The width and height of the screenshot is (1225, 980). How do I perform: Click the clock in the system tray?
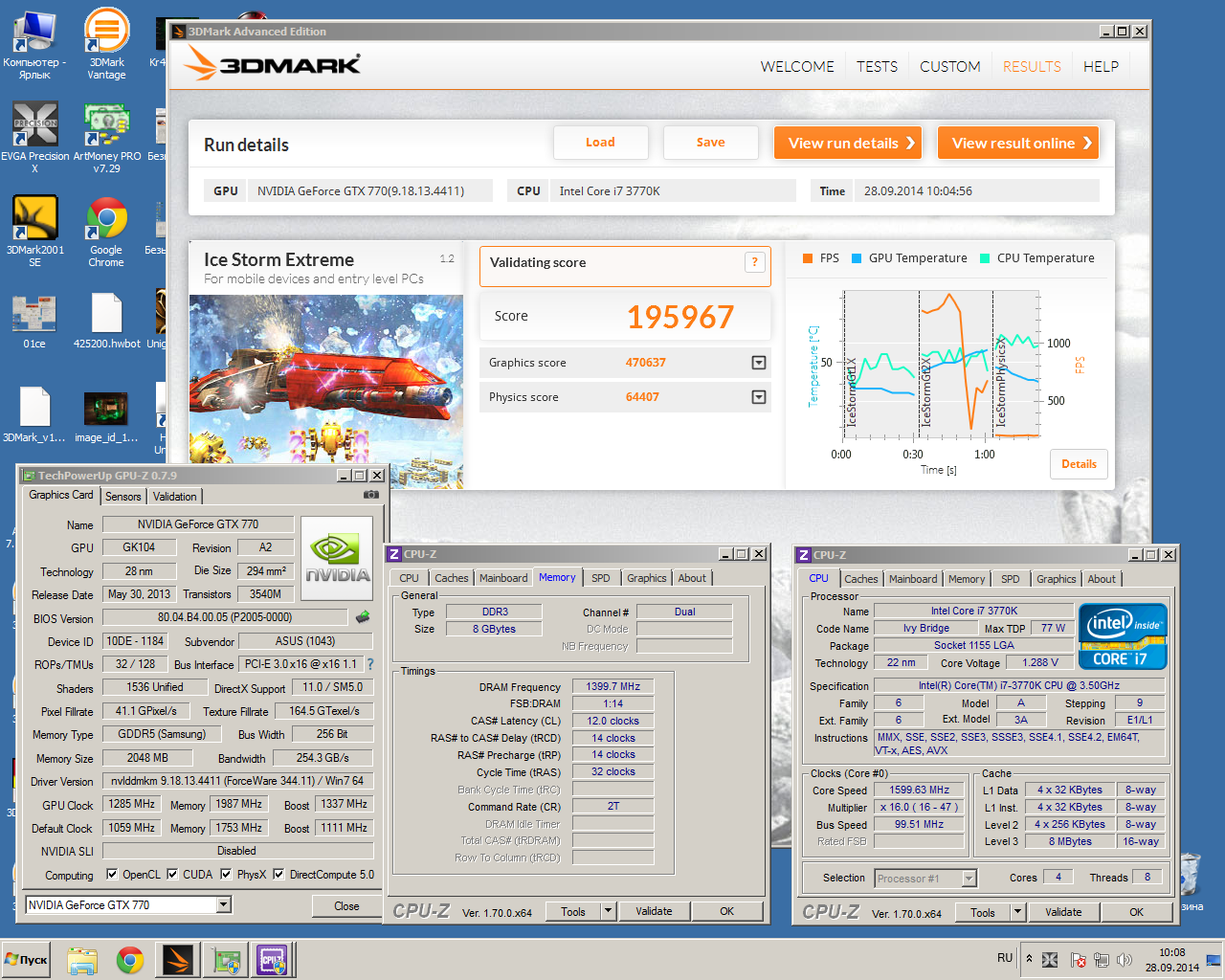point(1171,960)
